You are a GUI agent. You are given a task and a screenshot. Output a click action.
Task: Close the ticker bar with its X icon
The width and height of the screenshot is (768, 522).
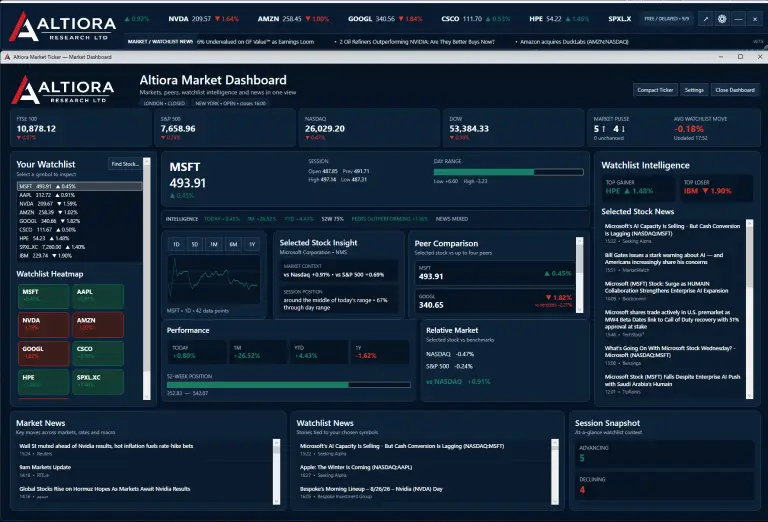click(x=755, y=19)
